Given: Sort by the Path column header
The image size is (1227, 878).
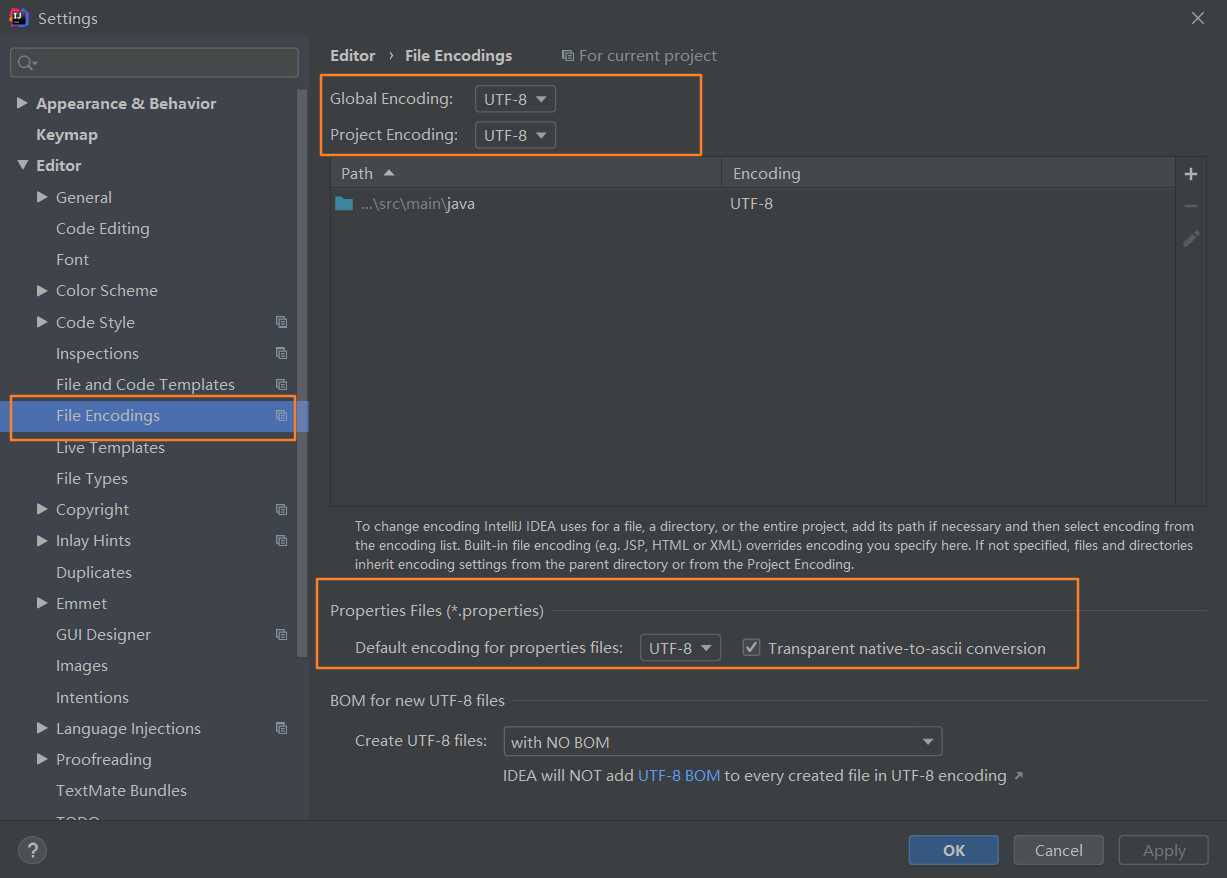Looking at the screenshot, I should (526, 173).
